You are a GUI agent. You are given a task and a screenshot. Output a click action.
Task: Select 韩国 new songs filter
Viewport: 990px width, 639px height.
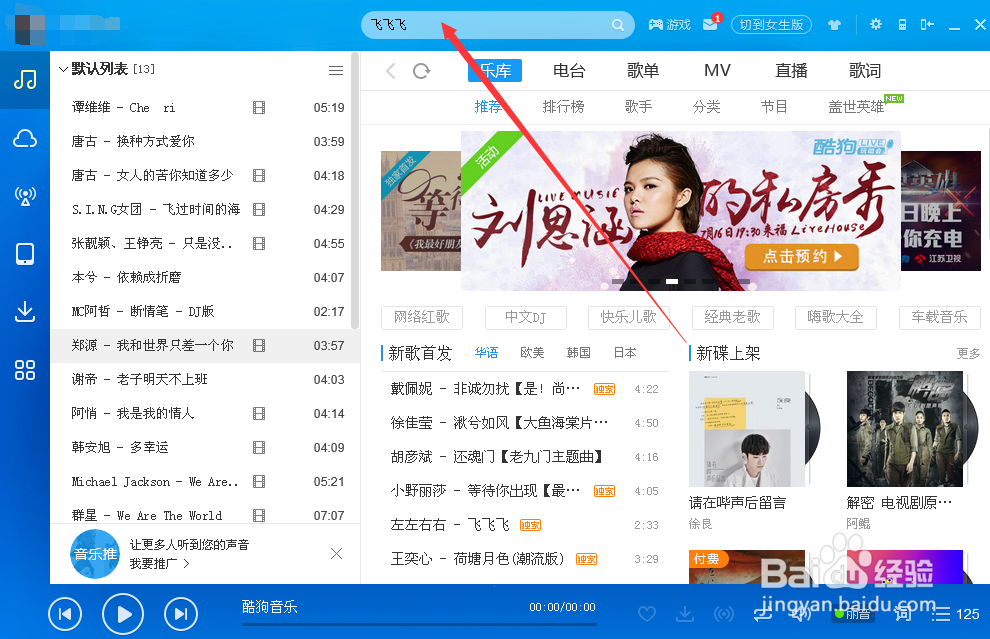click(x=578, y=353)
